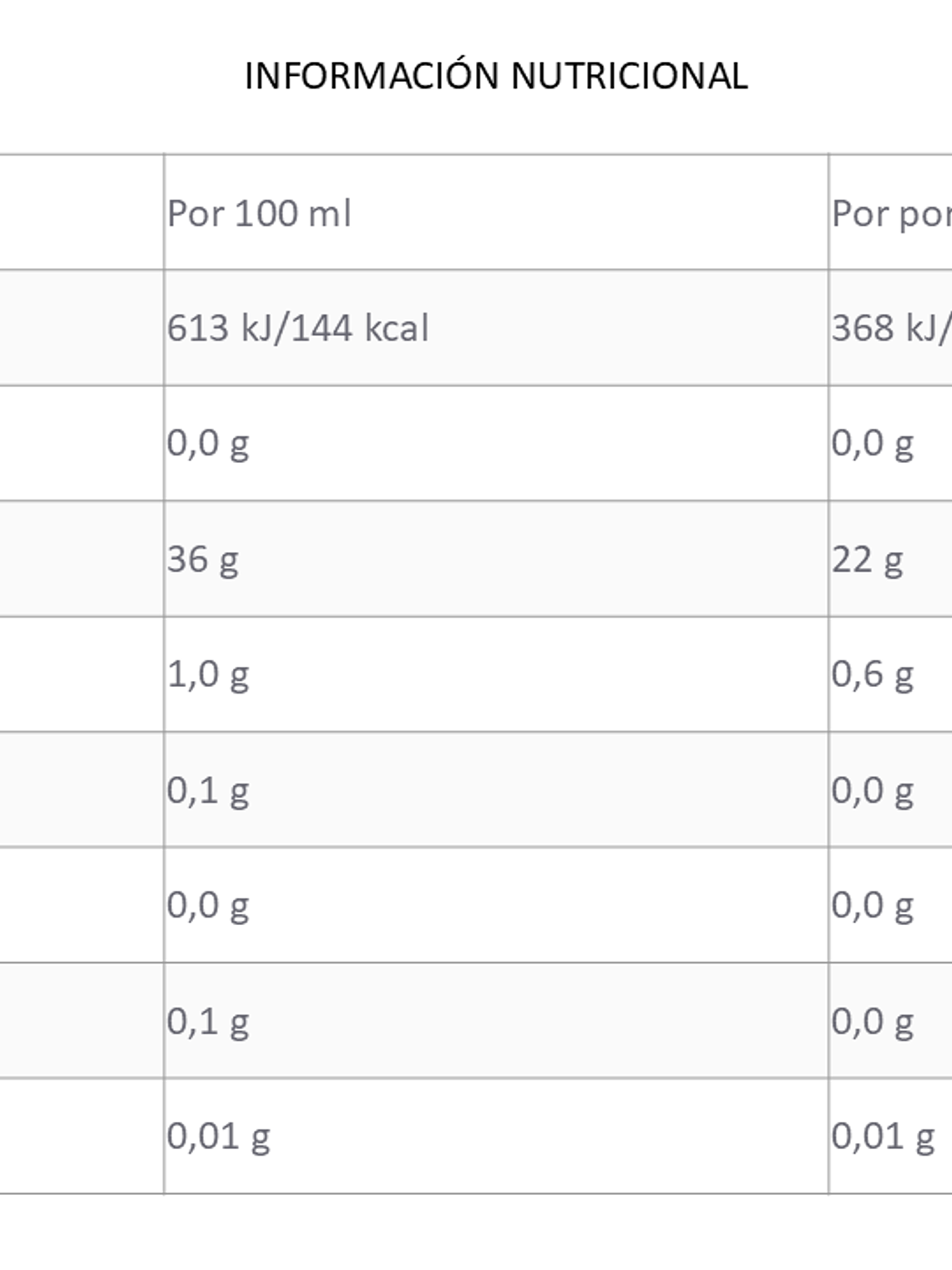Select blank header cell beside 'Por 100 ml'
This screenshot has height=1270, width=952.
(x=81, y=213)
